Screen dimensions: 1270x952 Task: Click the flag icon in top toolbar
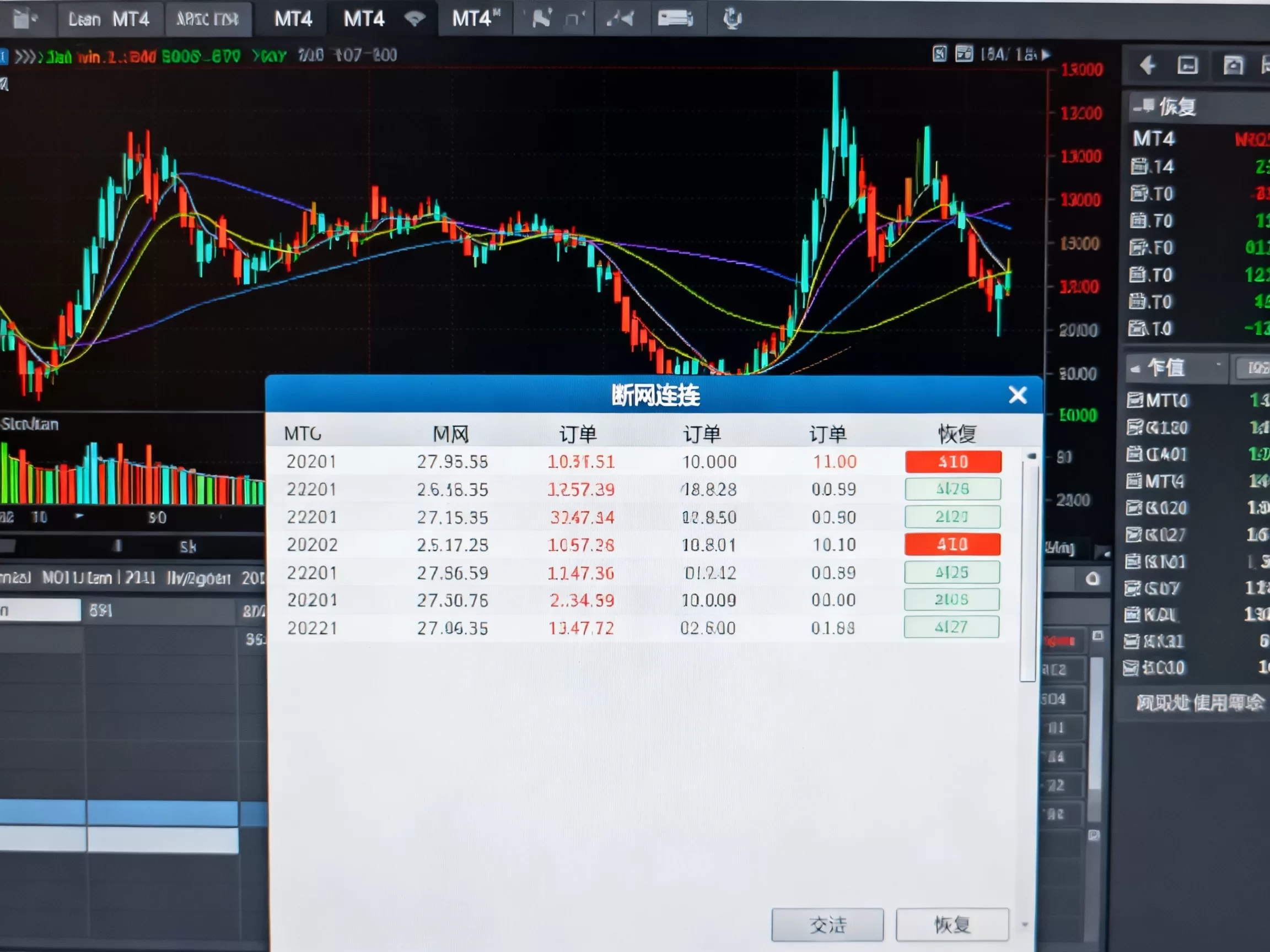click(541, 18)
